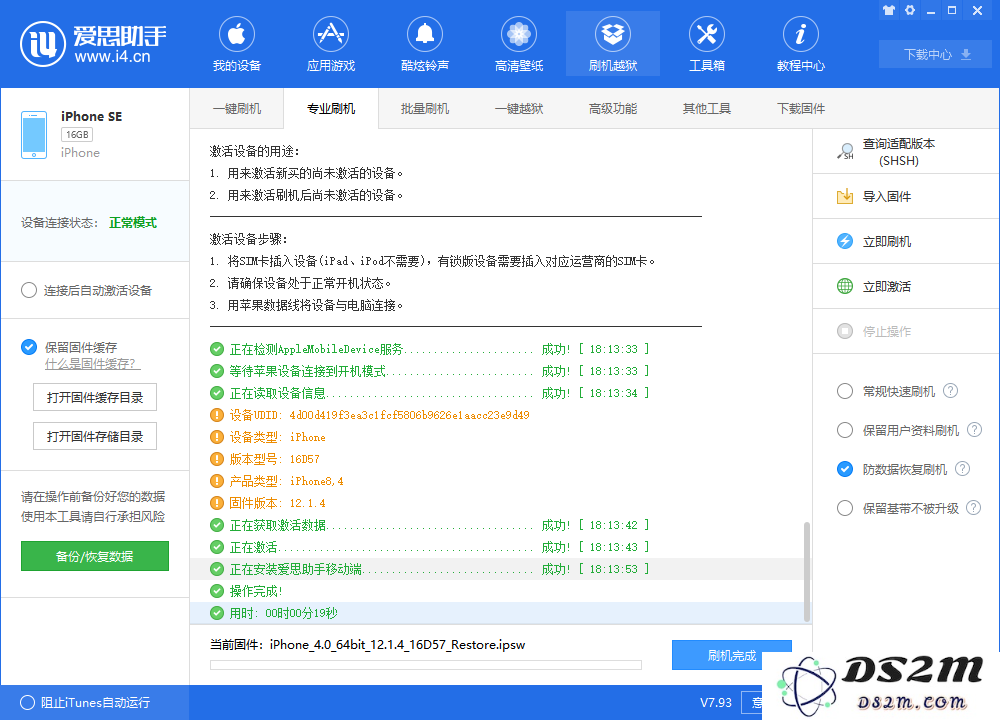Screen dimensions: 1000x720
Task: Open settings gear in title bar
Action: [910, 10]
